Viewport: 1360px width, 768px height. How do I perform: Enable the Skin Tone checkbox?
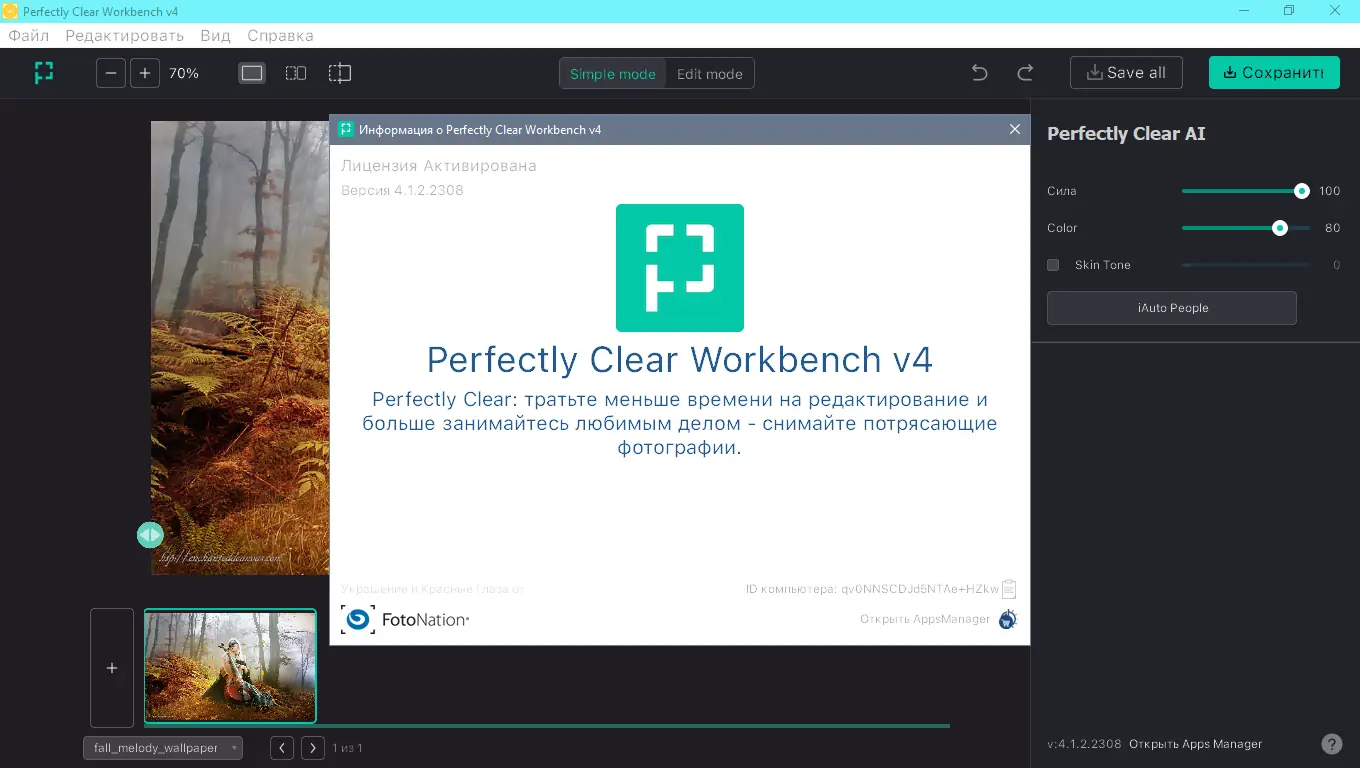pos(1053,265)
